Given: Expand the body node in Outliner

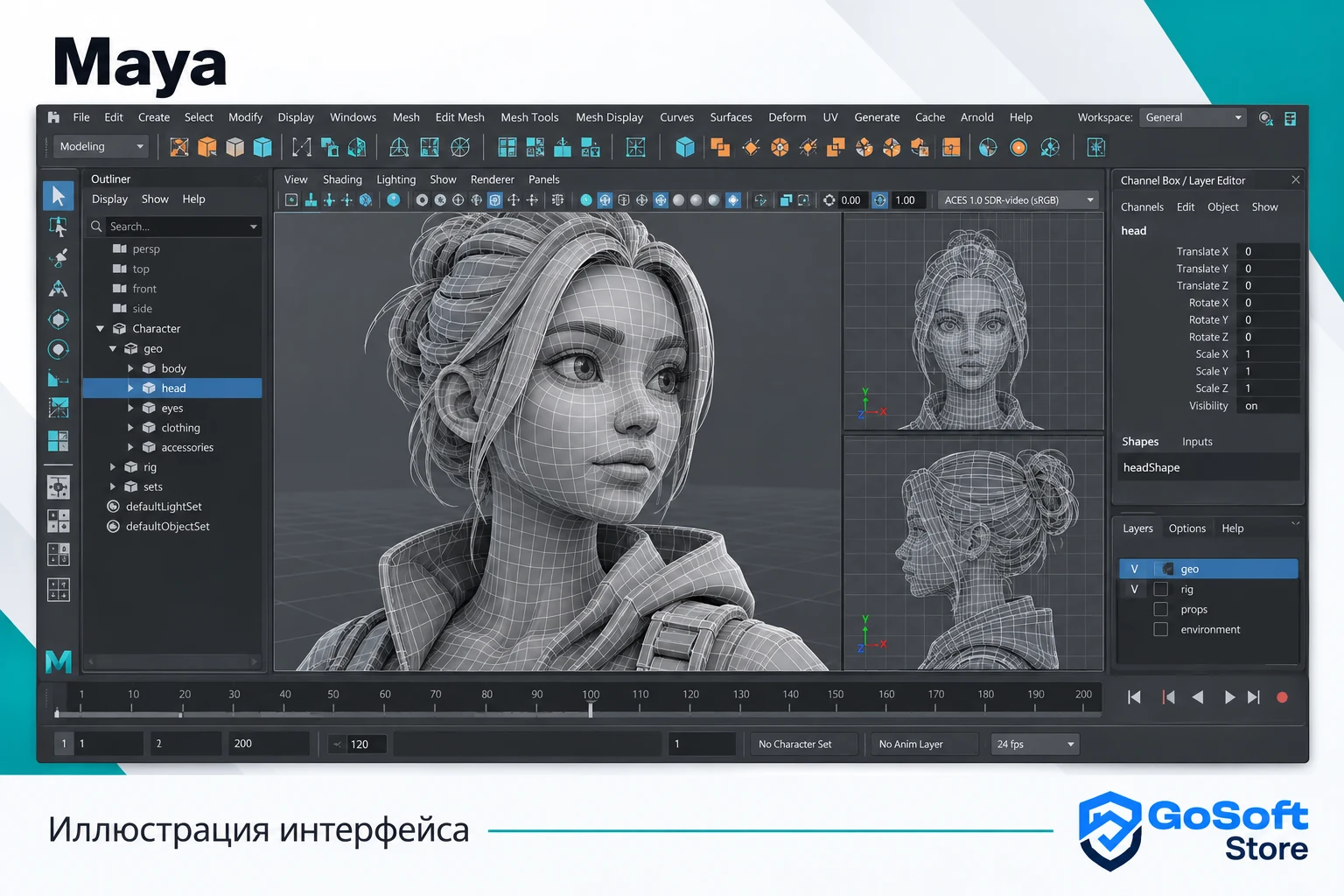Looking at the screenshot, I should point(130,368).
